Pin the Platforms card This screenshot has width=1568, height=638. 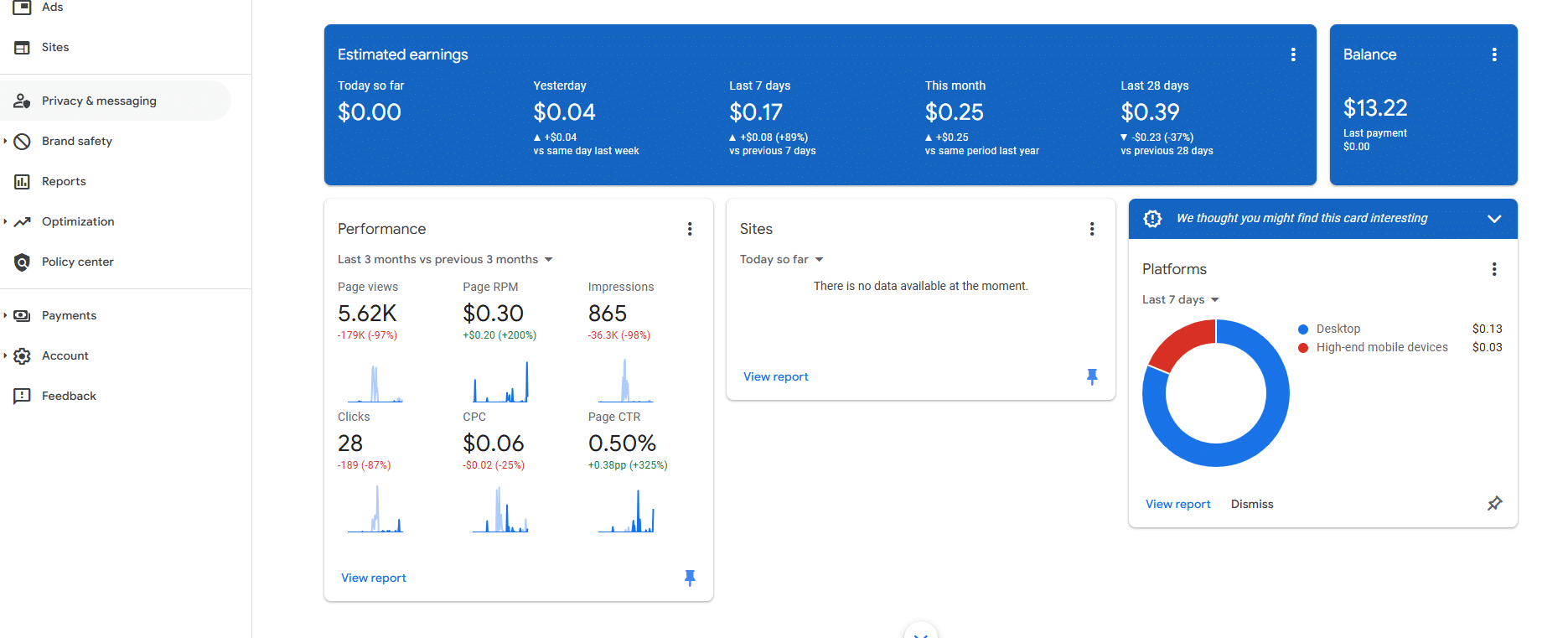pyautogui.click(x=1494, y=504)
